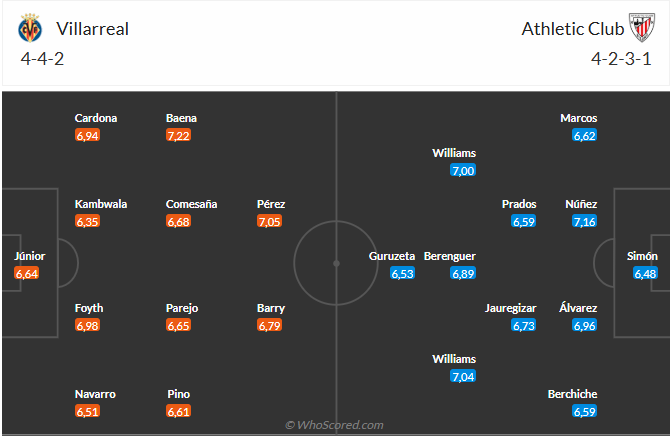
Task: Select player Comesaña in midfield
Action: [193, 204]
